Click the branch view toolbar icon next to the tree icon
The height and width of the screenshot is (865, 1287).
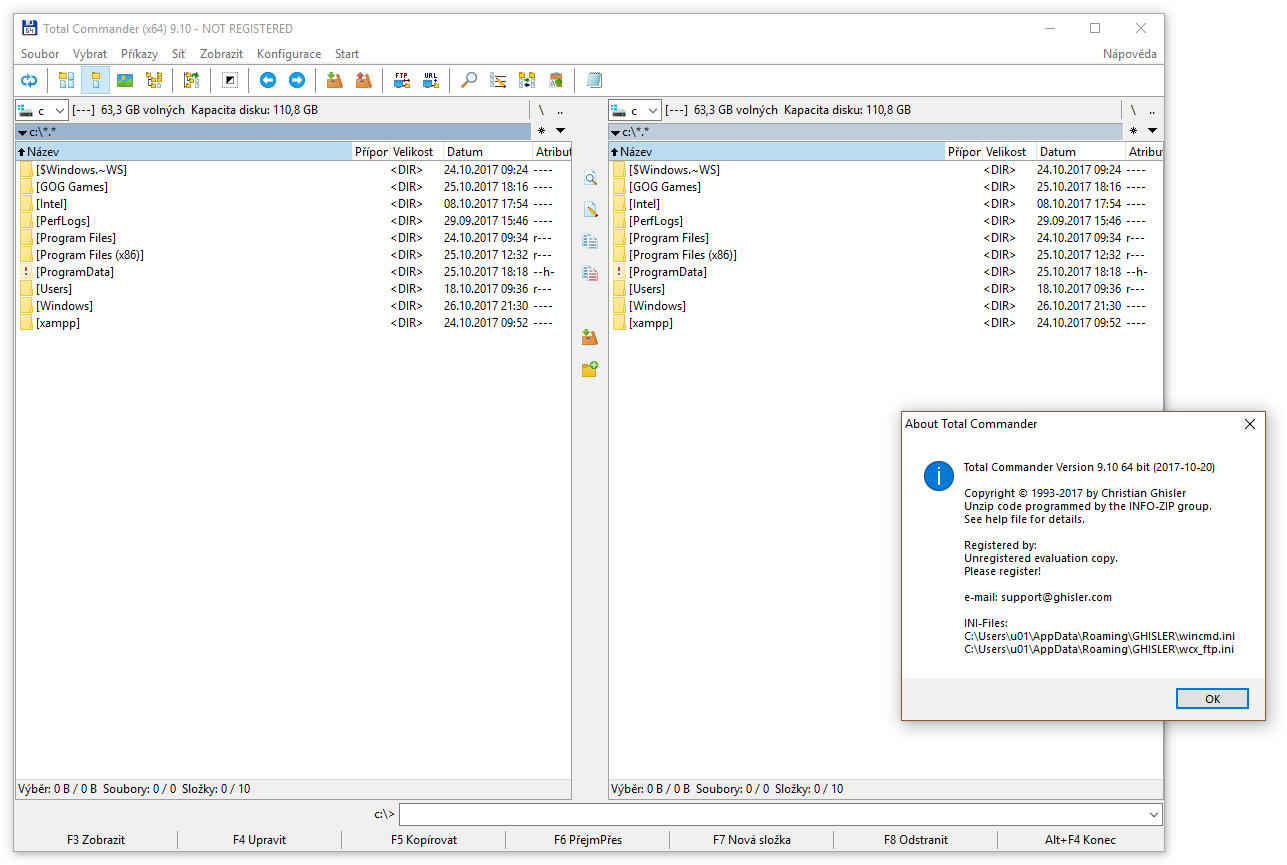click(x=191, y=80)
